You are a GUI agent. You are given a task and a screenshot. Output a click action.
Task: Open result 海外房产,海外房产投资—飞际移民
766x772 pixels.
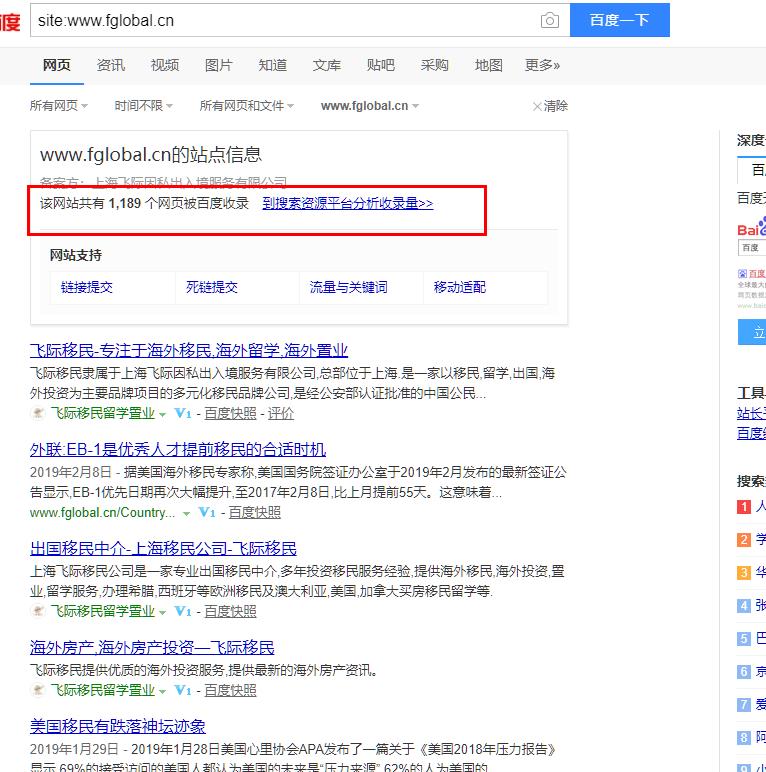tap(152, 647)
